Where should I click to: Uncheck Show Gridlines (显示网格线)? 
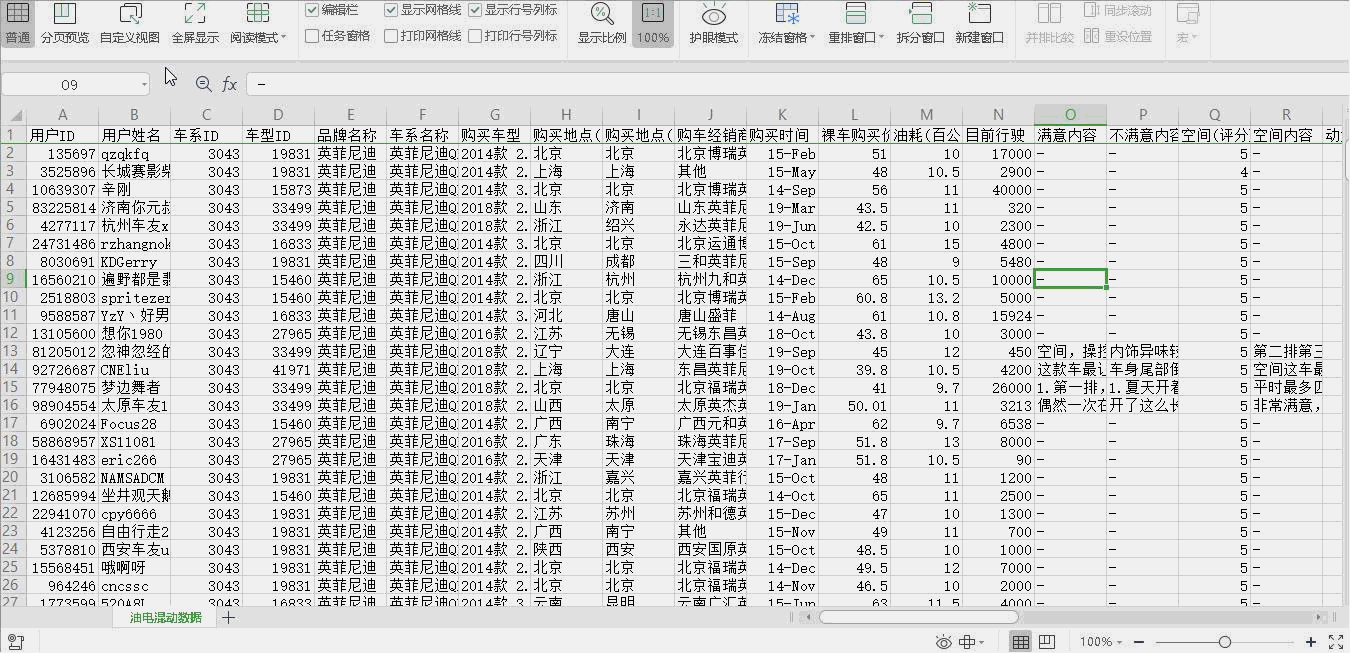pos(391,10)
